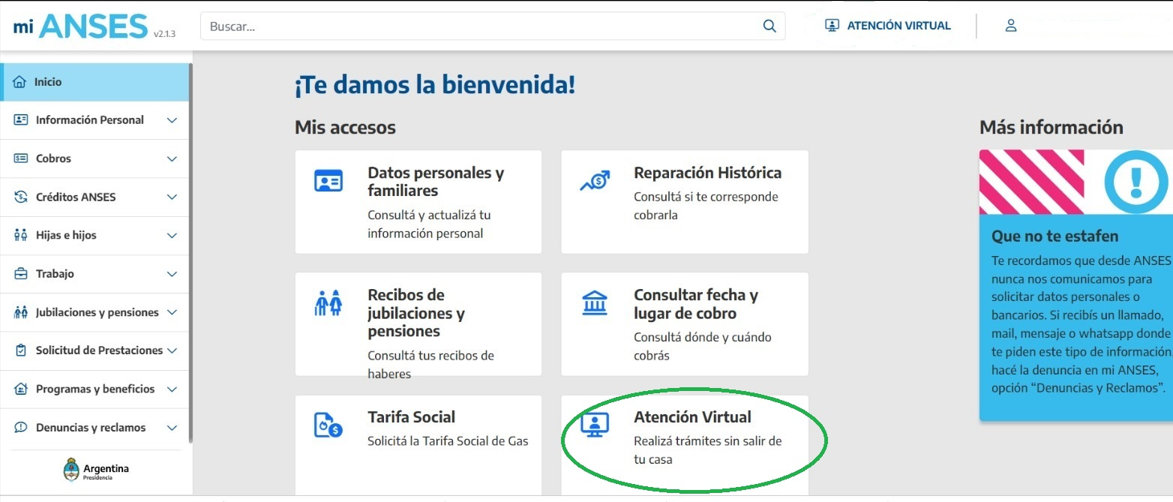Click the Denuncias y reclamos speech icon

click(21, 428)
